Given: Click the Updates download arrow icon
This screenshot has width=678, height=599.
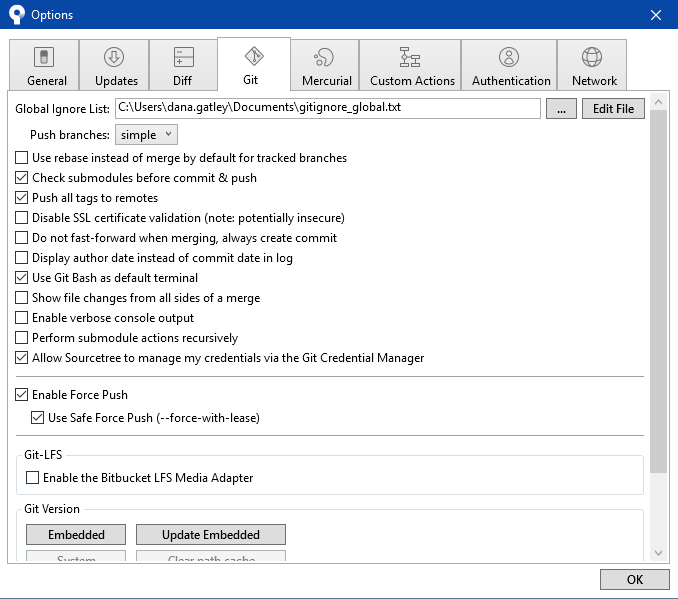Looking at the screenshot, I should point(114,57).
